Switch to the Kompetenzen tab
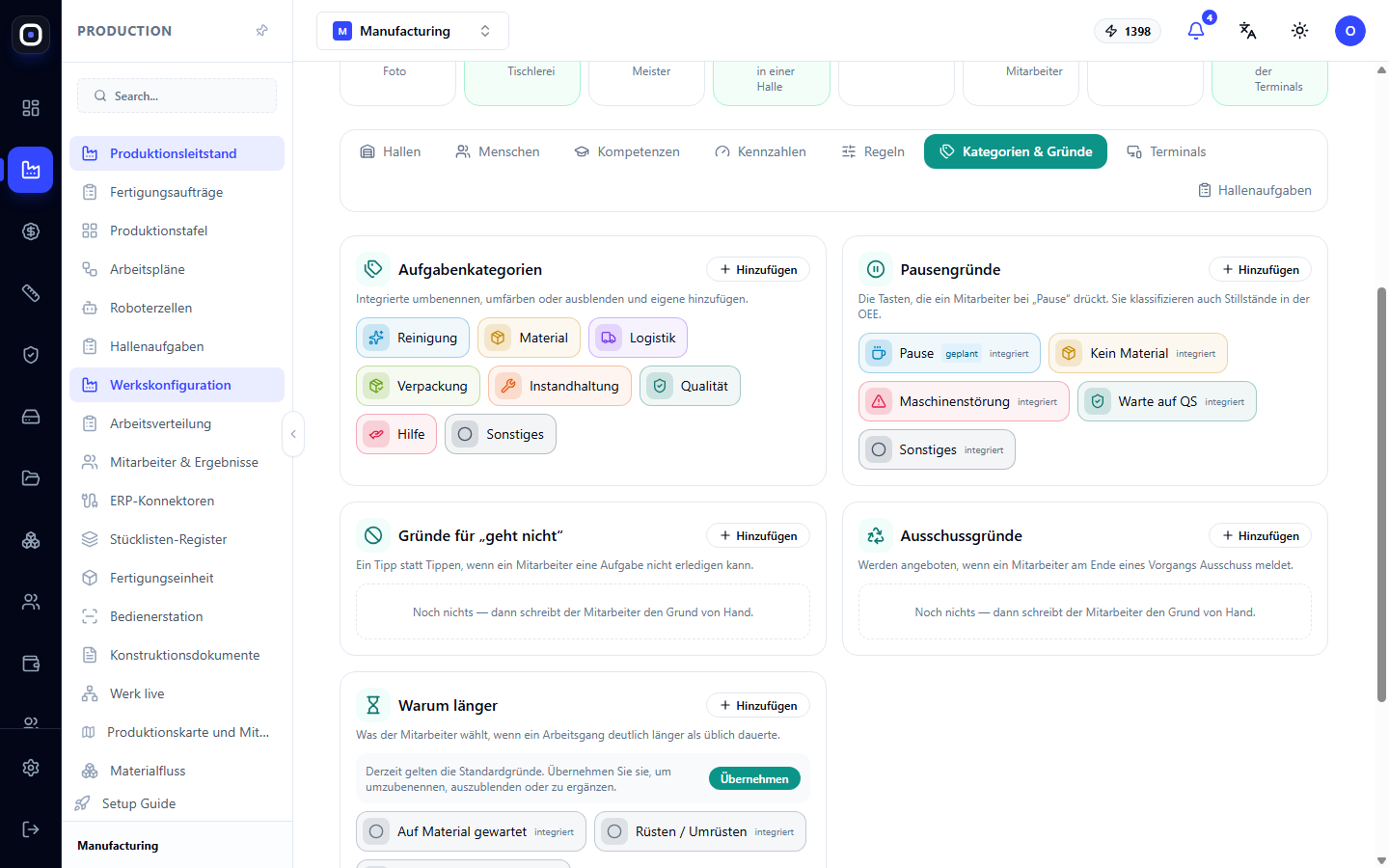The image size is (1389, 868). [x=627, y=151]
